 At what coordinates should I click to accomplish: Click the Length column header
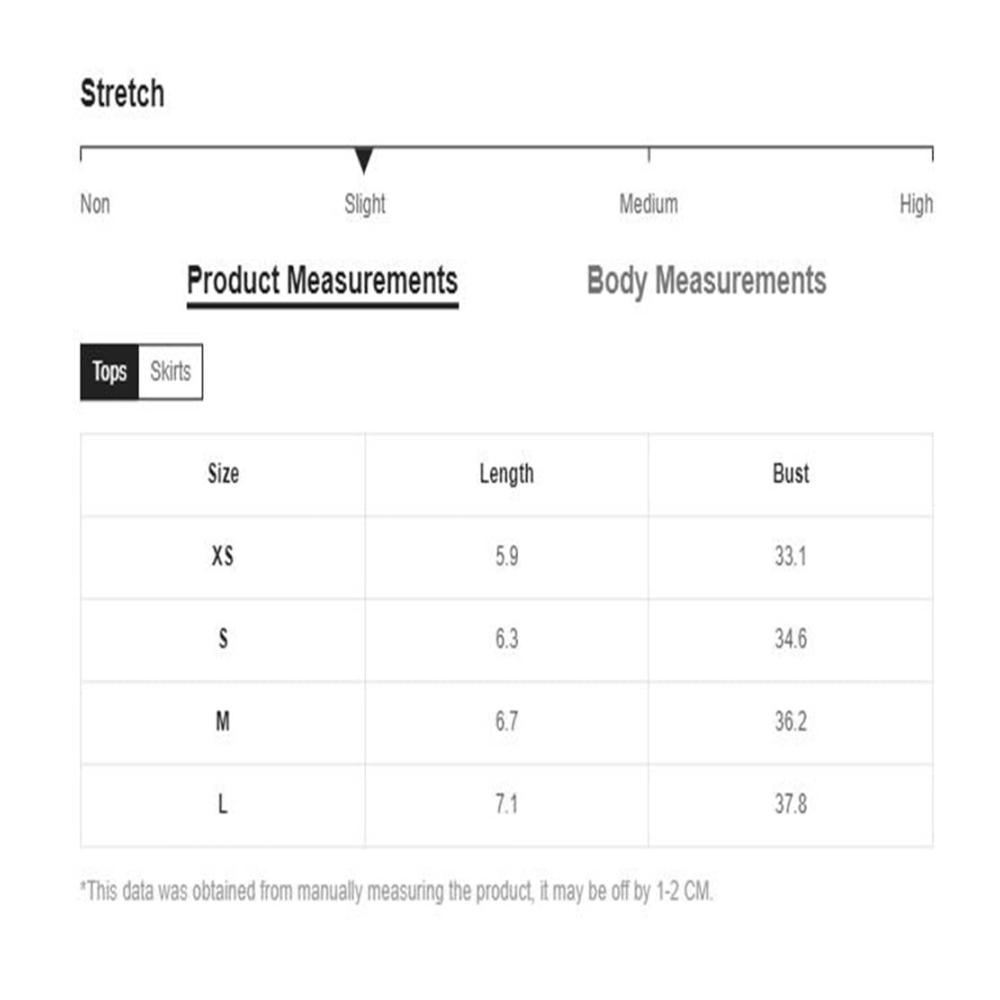pos(506,474)
